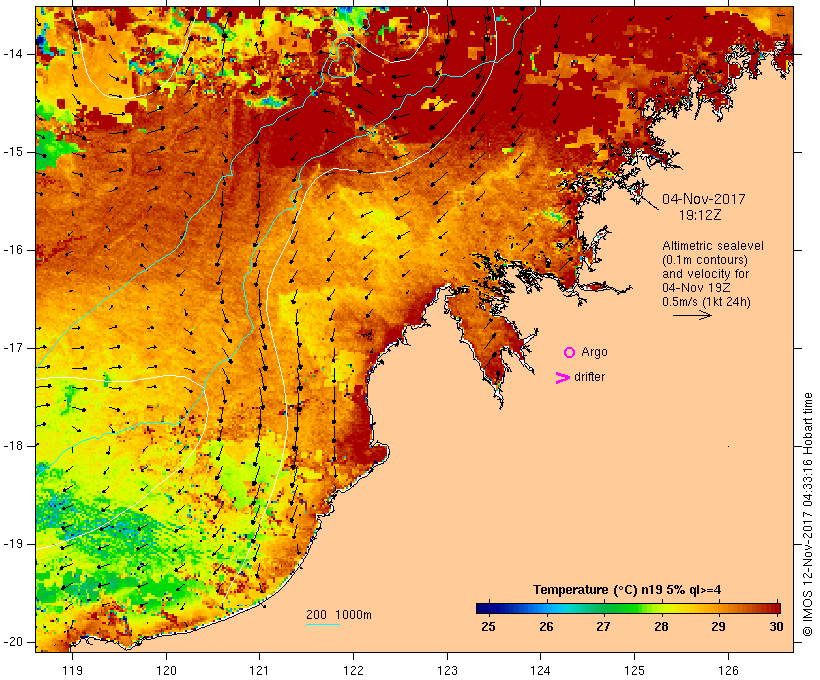Click the colorbar tick label 28
Image resolution: width=820 pixels, height=680 pixels.
coord(661,626)
